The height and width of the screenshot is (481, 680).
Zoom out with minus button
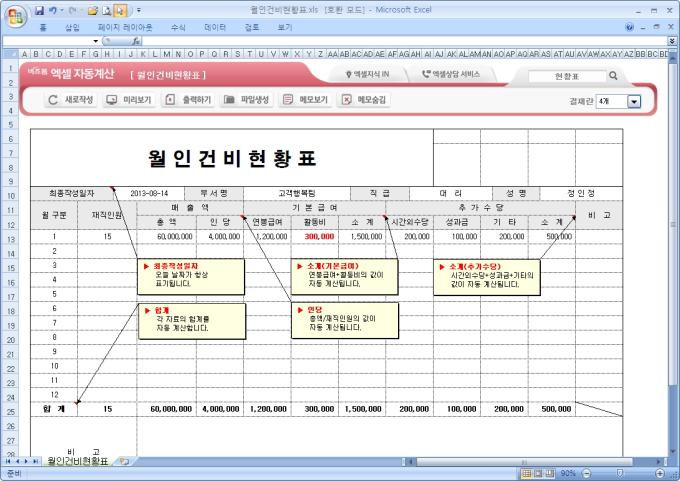pos(586,473)
